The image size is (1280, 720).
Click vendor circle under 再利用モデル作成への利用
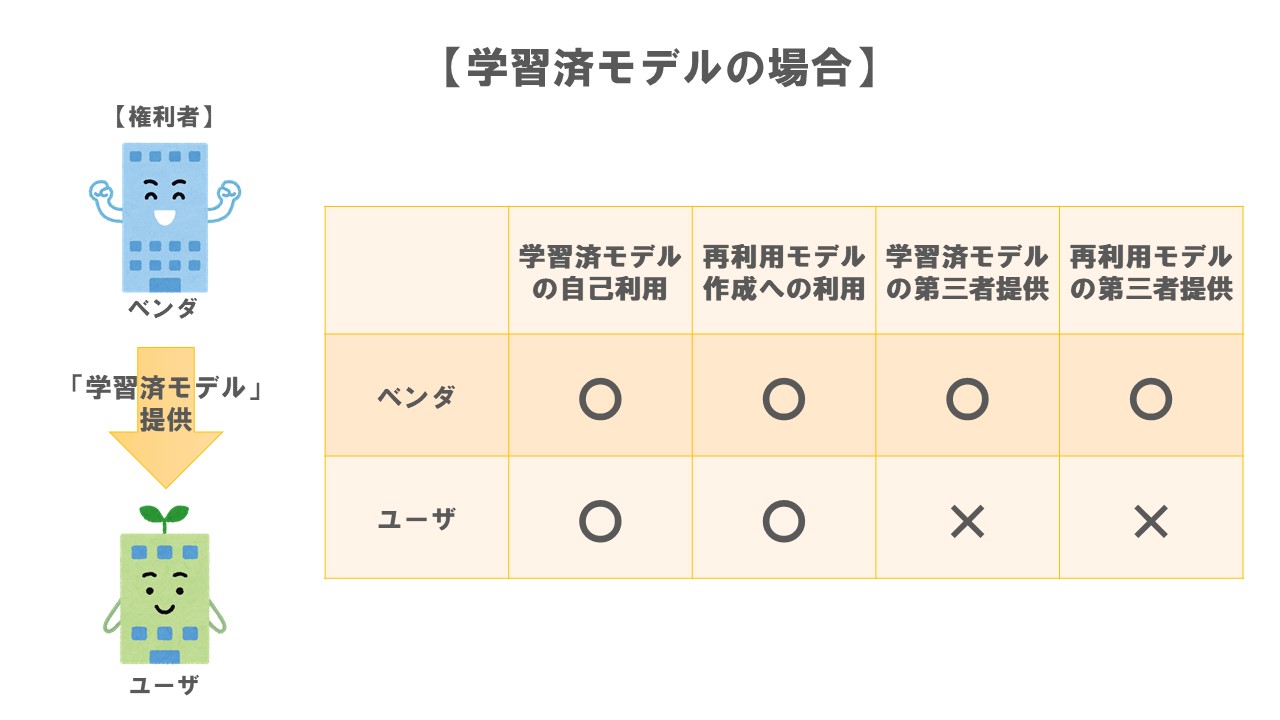[784, 399]
